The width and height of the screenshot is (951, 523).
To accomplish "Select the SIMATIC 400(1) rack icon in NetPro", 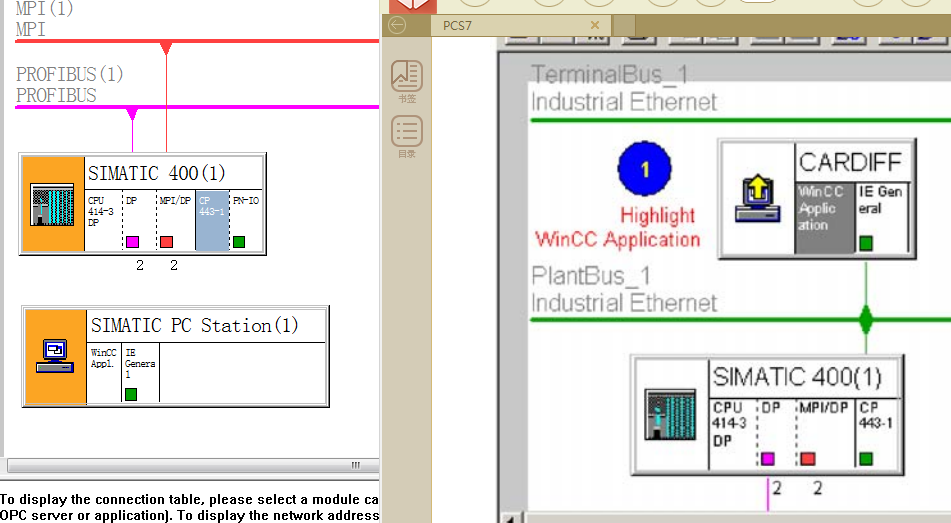I will coord(53,204).
